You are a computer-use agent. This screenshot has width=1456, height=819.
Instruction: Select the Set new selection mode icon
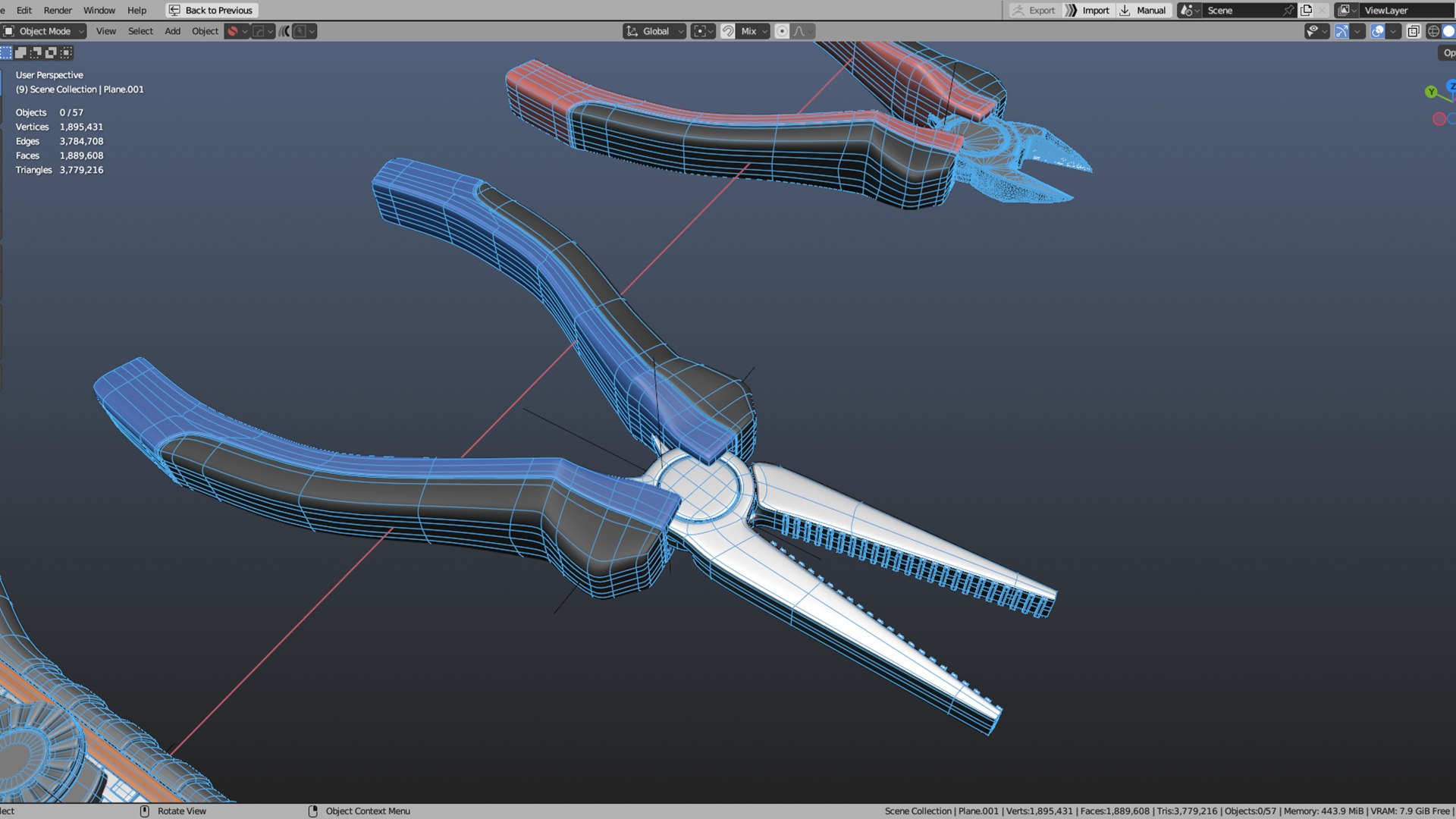click(x=6, y=52)
